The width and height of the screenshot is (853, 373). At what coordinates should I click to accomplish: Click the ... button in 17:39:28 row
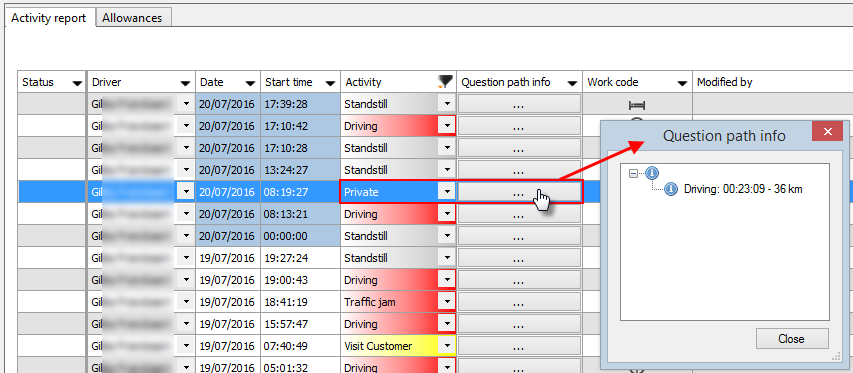[519, 103]
